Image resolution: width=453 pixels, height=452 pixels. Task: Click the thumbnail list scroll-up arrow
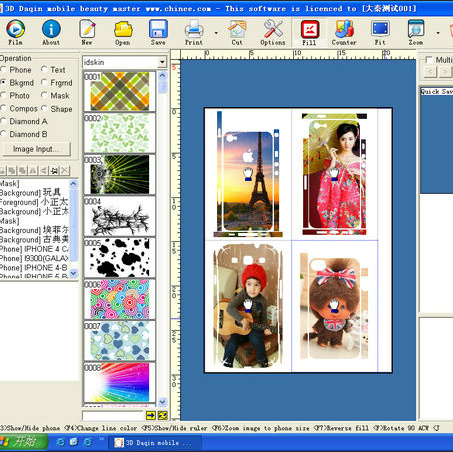[x=162, y=75]
